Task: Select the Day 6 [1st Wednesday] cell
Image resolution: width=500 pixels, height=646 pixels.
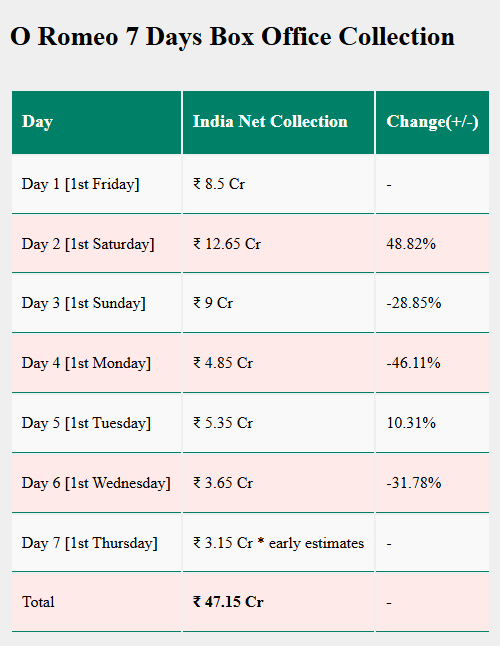Action: pos(96,483)
